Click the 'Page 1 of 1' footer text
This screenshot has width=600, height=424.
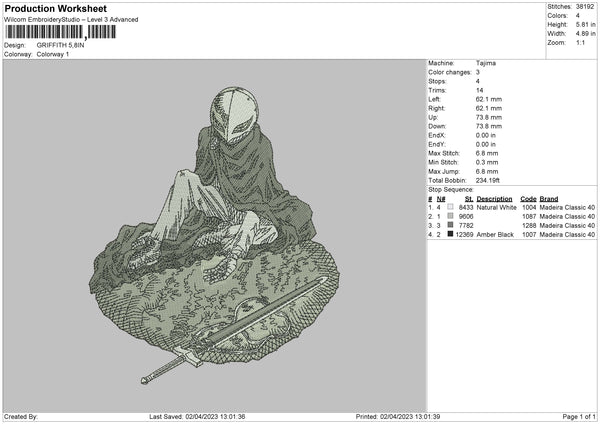click(579, 416)
